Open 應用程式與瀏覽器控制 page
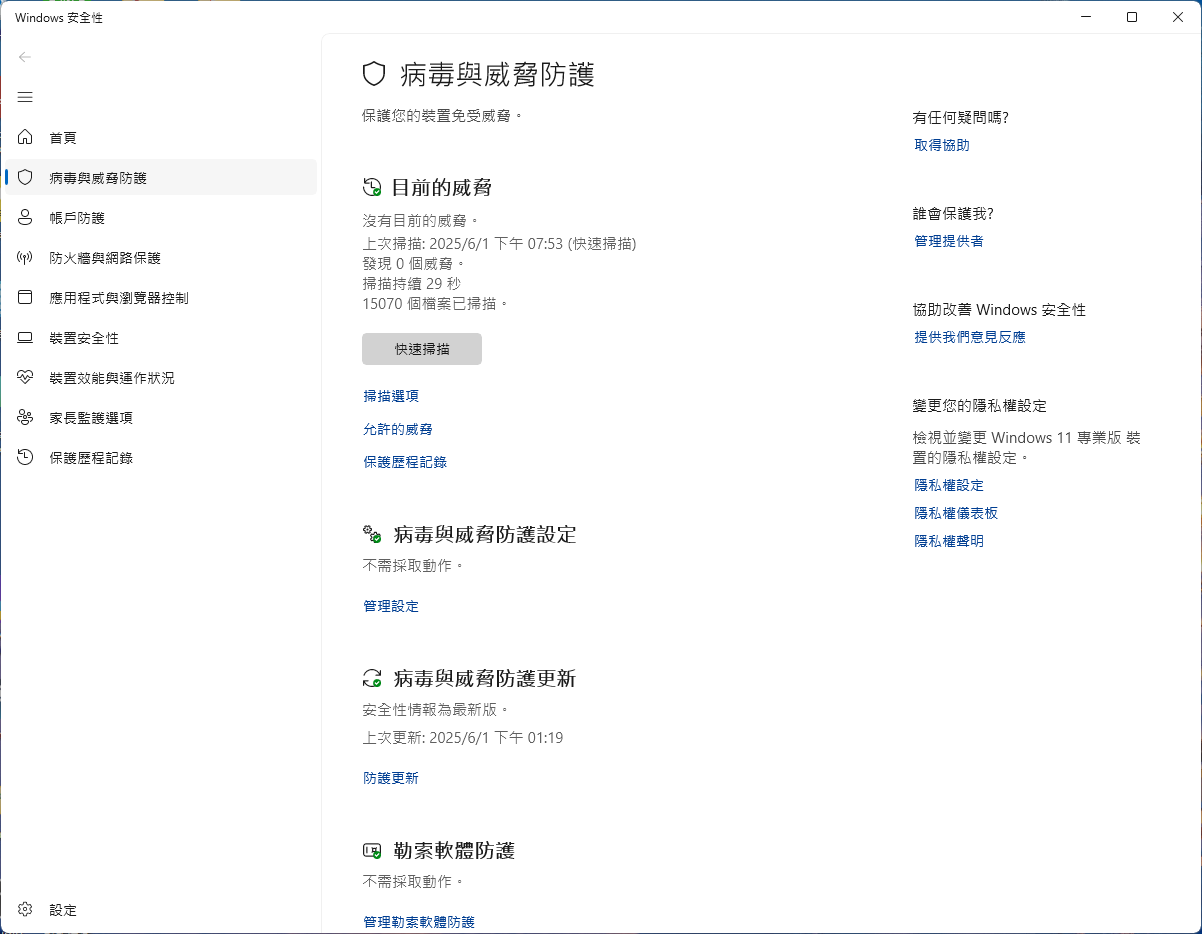This screenshot has height=934, width=1202. [160, 297]
